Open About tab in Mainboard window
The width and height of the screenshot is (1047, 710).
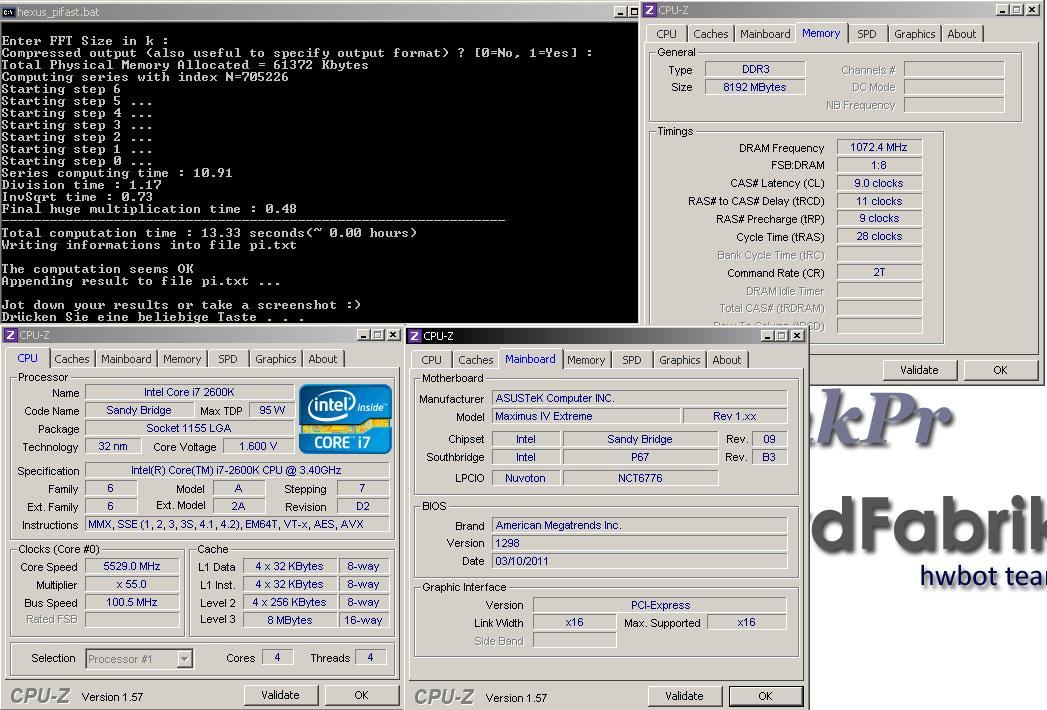click(726, 359)
